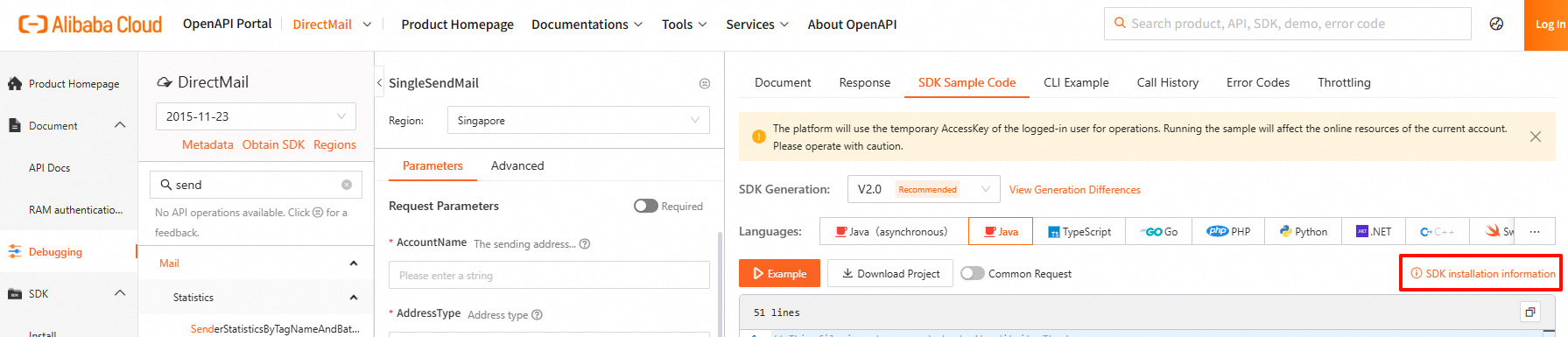Open the DirectMail product dropdown

[x=332, y=25]
